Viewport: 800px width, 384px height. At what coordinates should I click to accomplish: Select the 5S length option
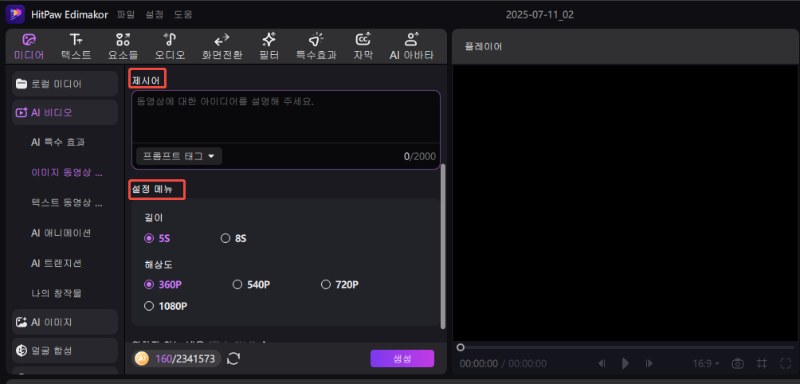157,238
